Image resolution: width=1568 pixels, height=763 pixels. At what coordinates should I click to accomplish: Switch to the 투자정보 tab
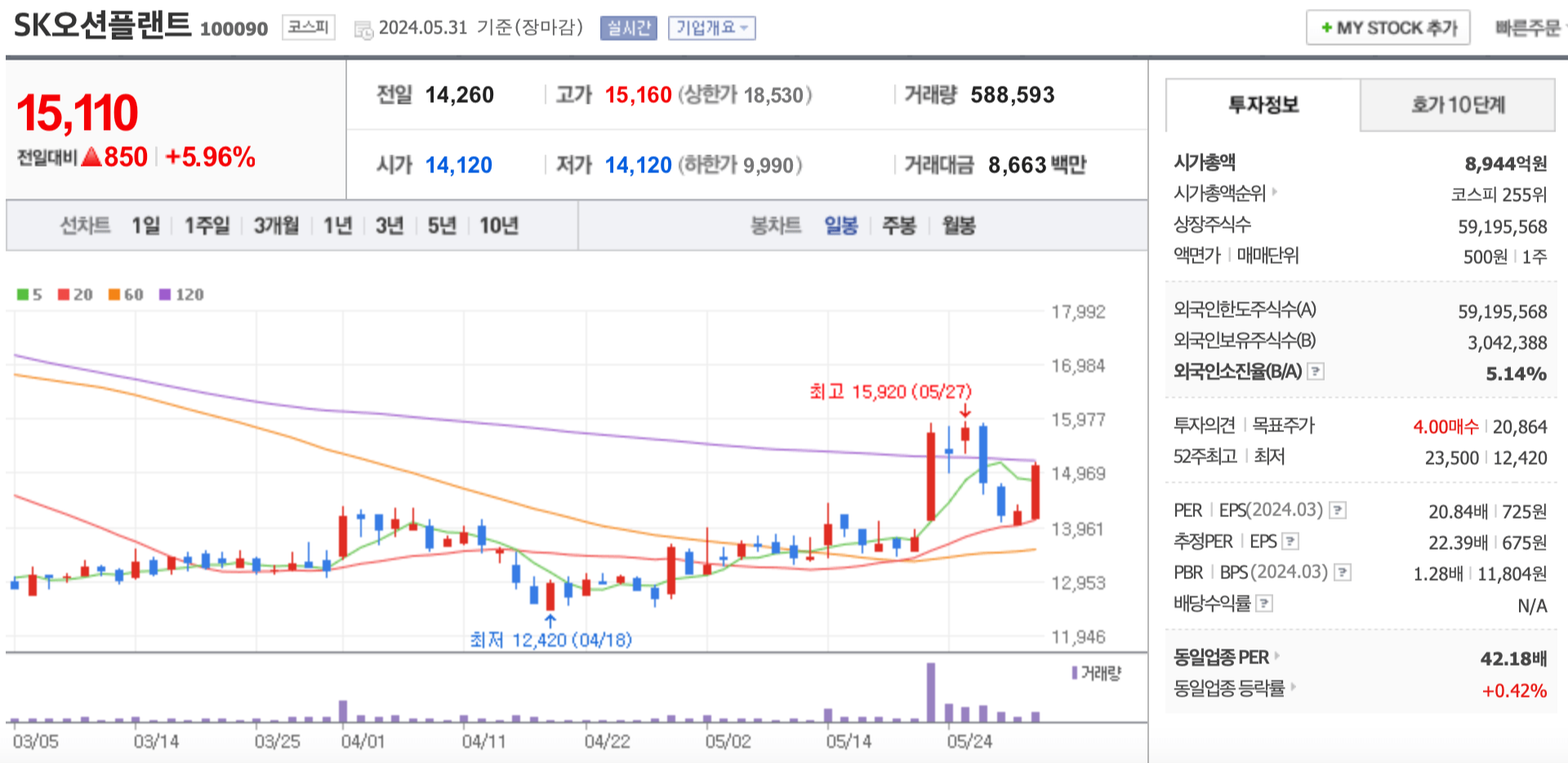tap(1263, 105)
